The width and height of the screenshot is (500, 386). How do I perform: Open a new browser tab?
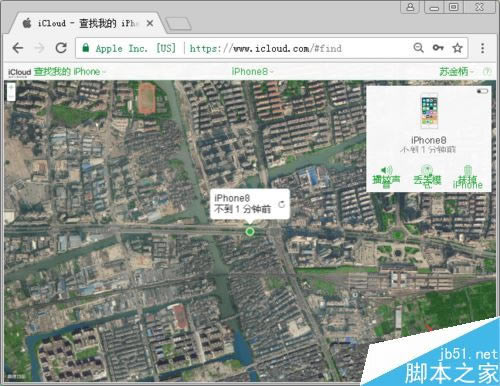178,24
